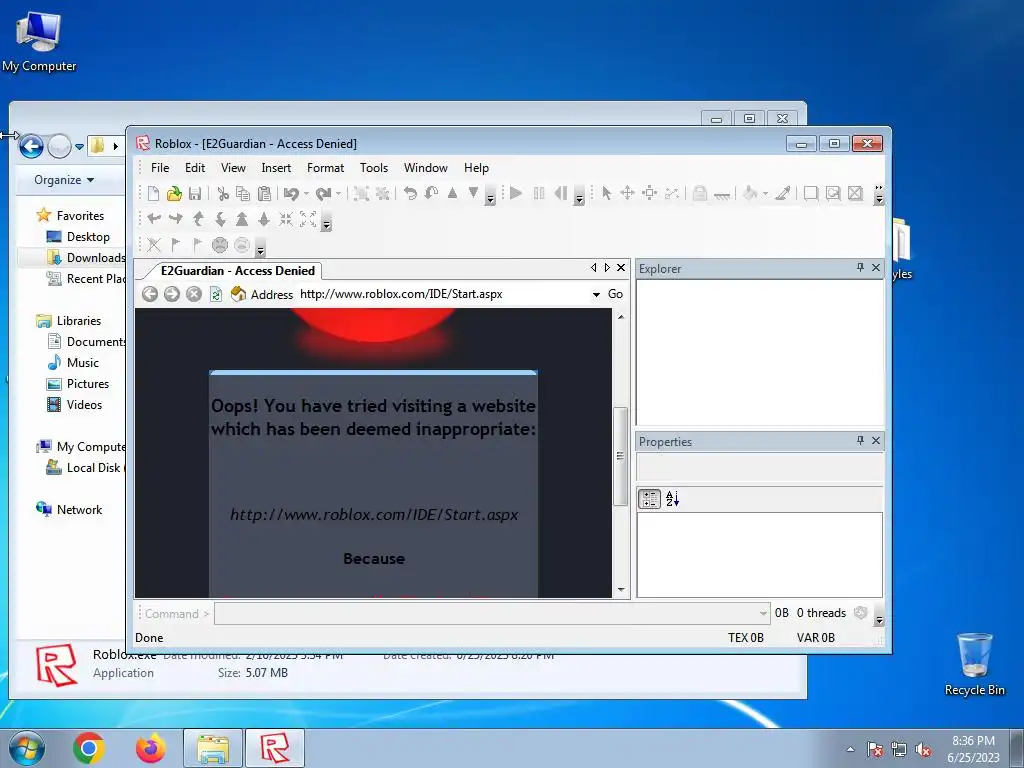
Task: Click the solid down triangle icon
Action: [473, 193]
